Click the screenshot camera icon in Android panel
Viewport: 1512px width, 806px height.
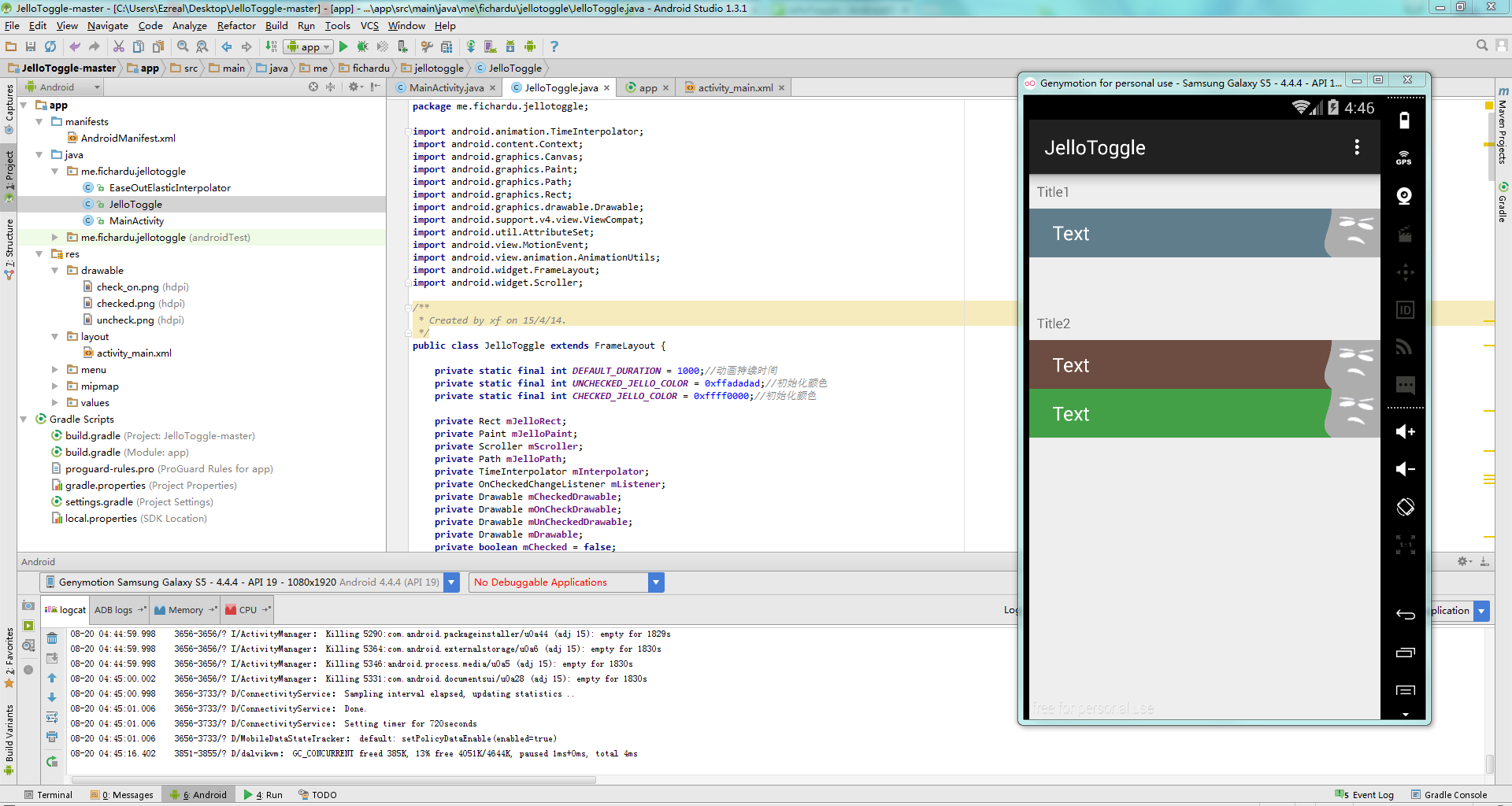[28, 606]
